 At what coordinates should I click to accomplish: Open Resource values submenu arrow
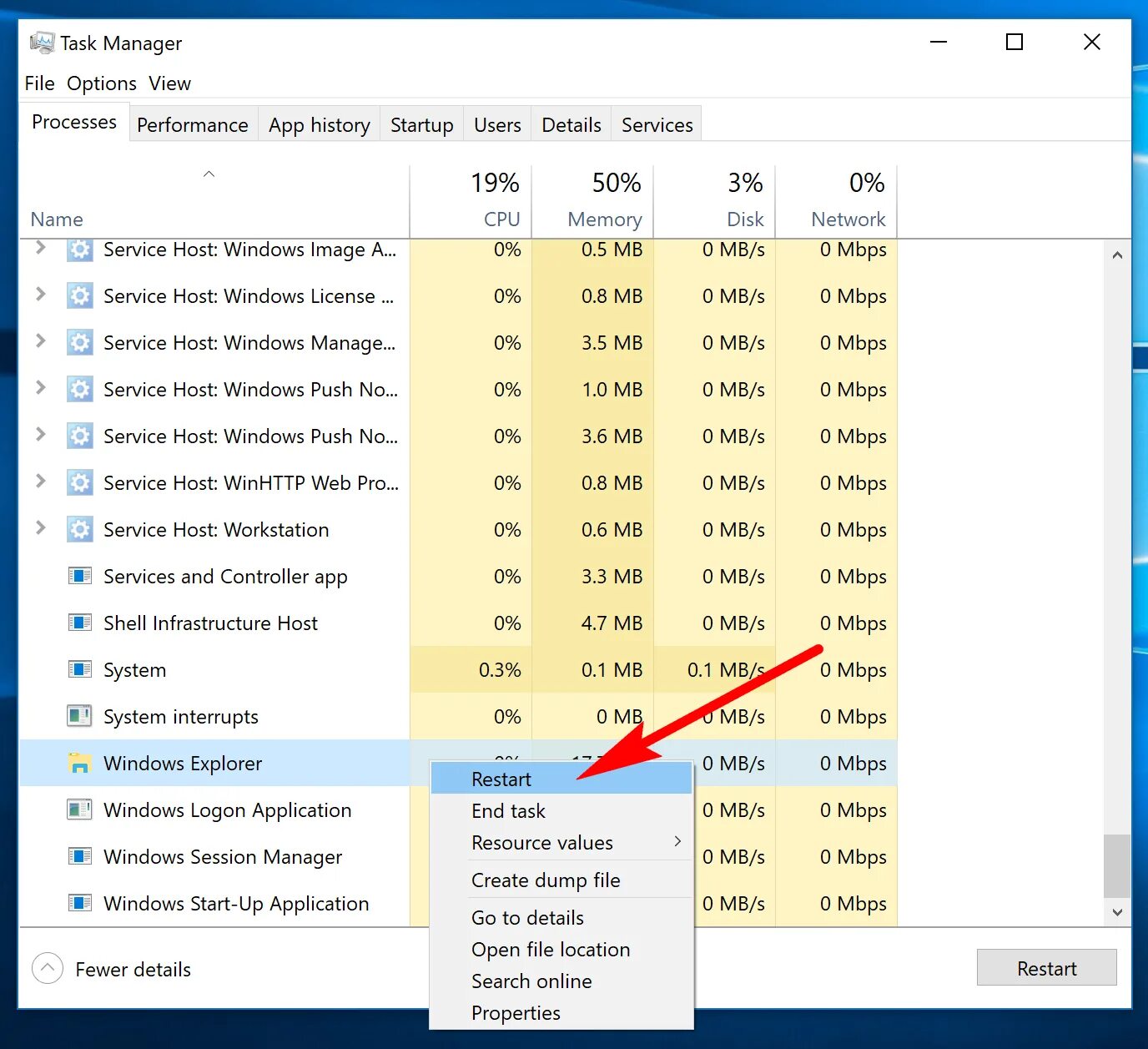(677, 841)
